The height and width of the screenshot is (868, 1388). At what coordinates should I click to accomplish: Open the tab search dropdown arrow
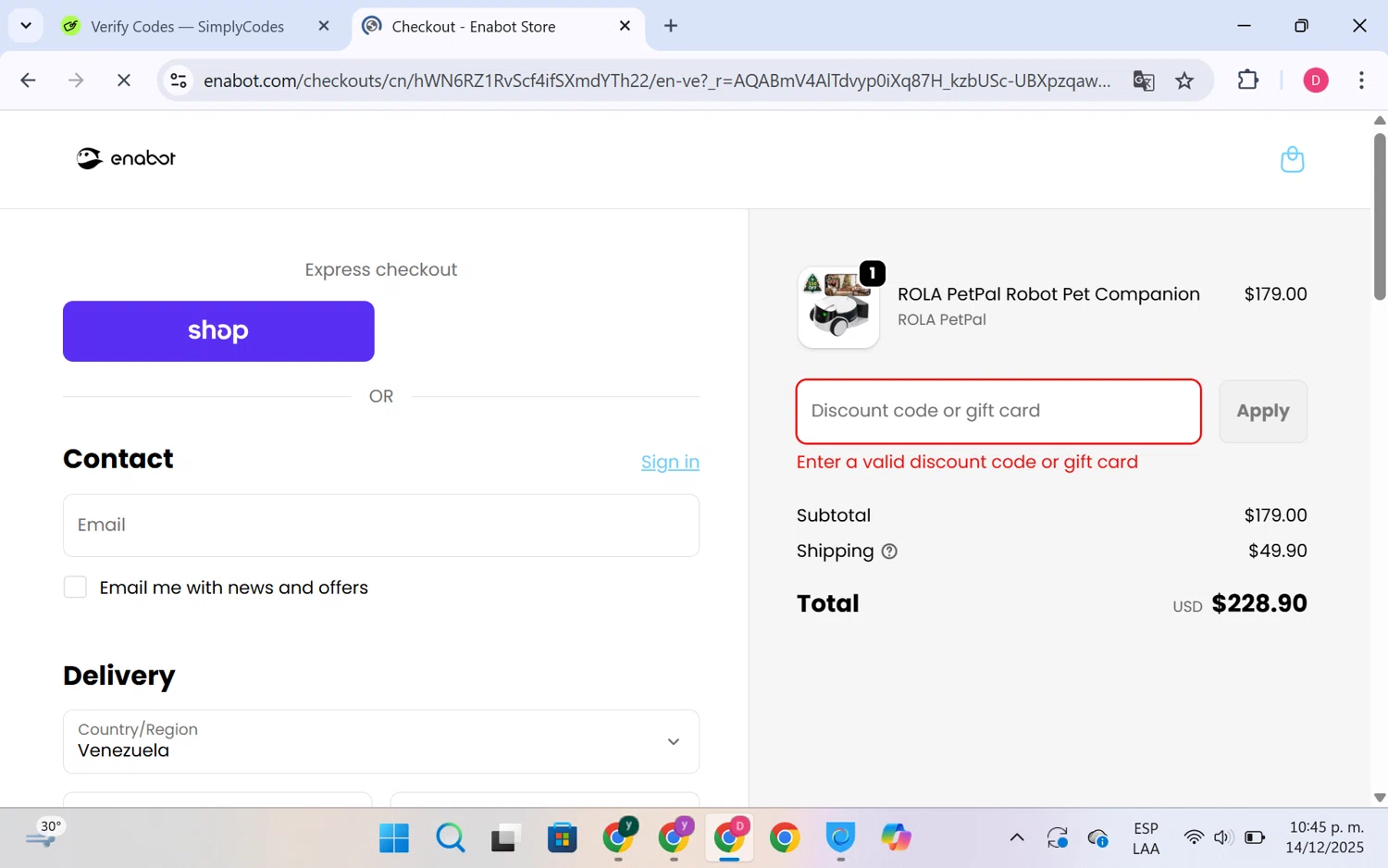click(26, 26)
